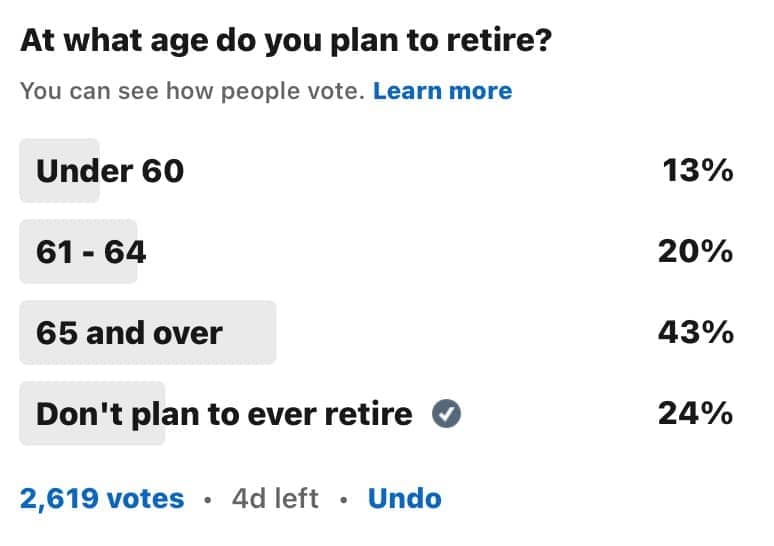The image size is (774, 546).
Task: Click the checkmark icon beside Don't plan to ever retire
Action: 446,413
